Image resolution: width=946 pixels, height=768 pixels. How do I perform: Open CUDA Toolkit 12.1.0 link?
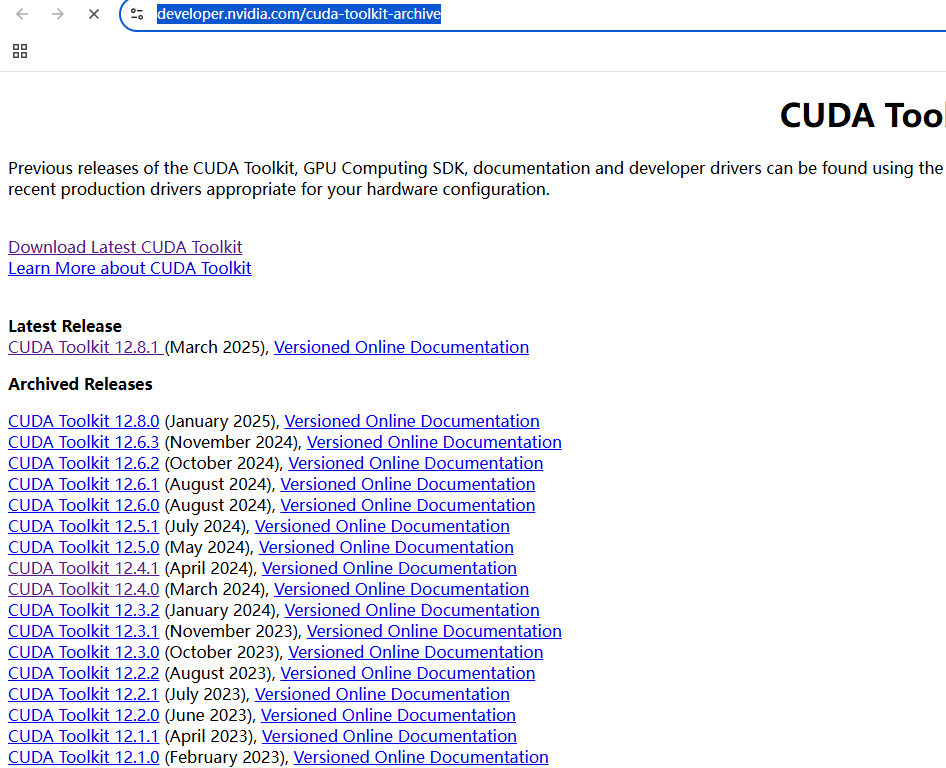(x=84, y=758)
